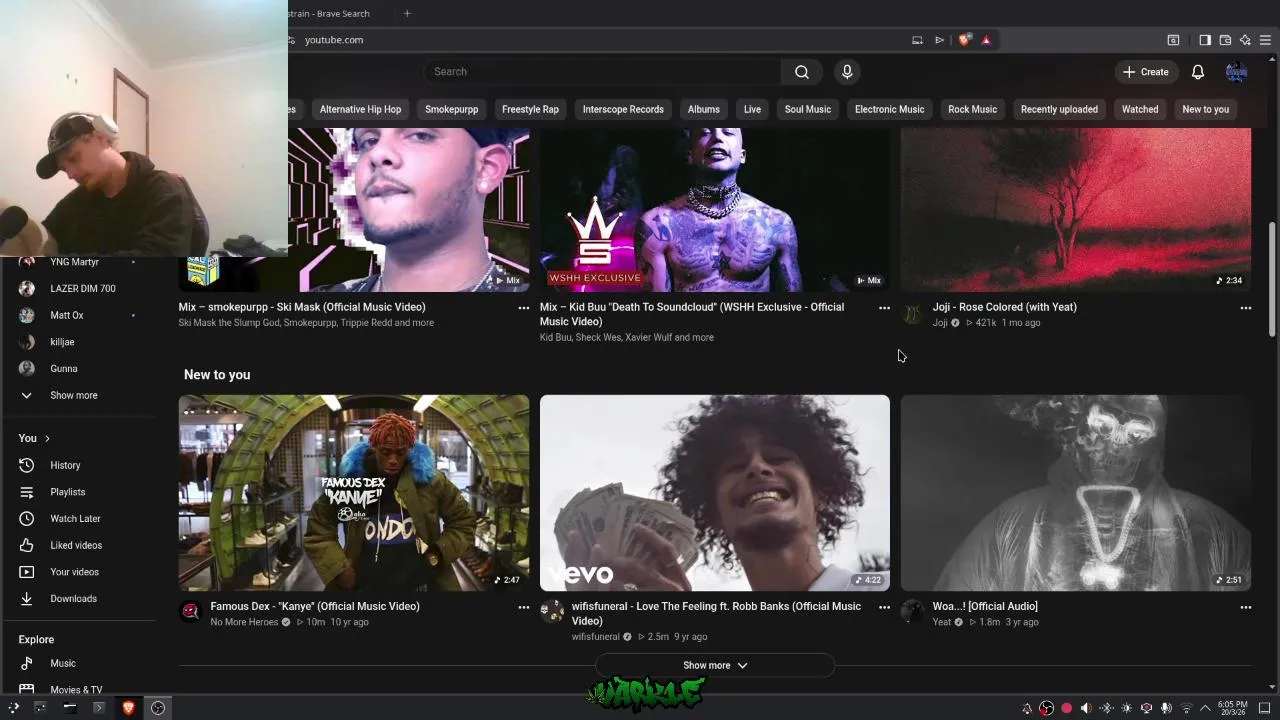
Task: Select the Alternative Hip Hop filter chip
Action: [360, 109]
